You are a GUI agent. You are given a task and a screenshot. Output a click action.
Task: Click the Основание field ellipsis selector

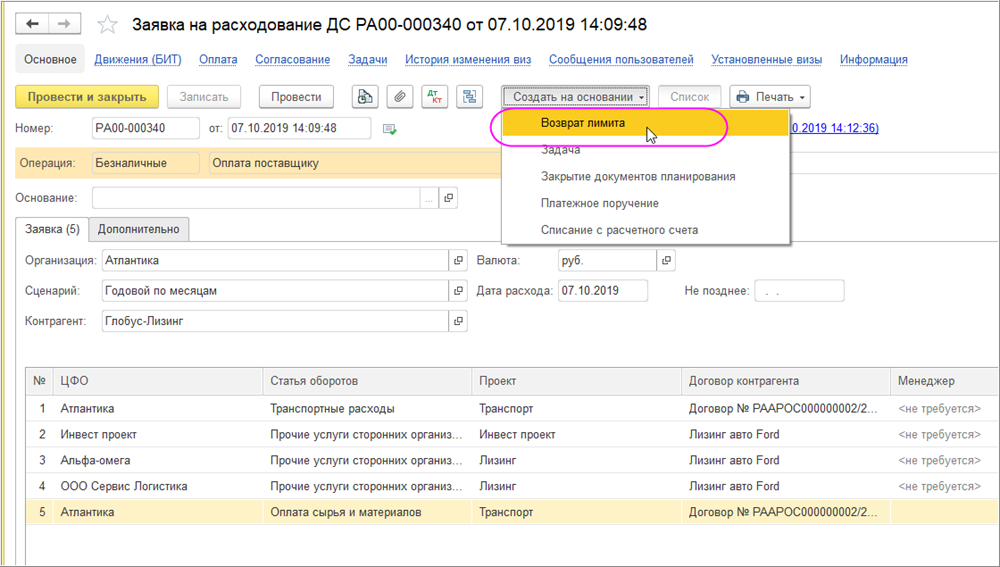pos(429,198)
